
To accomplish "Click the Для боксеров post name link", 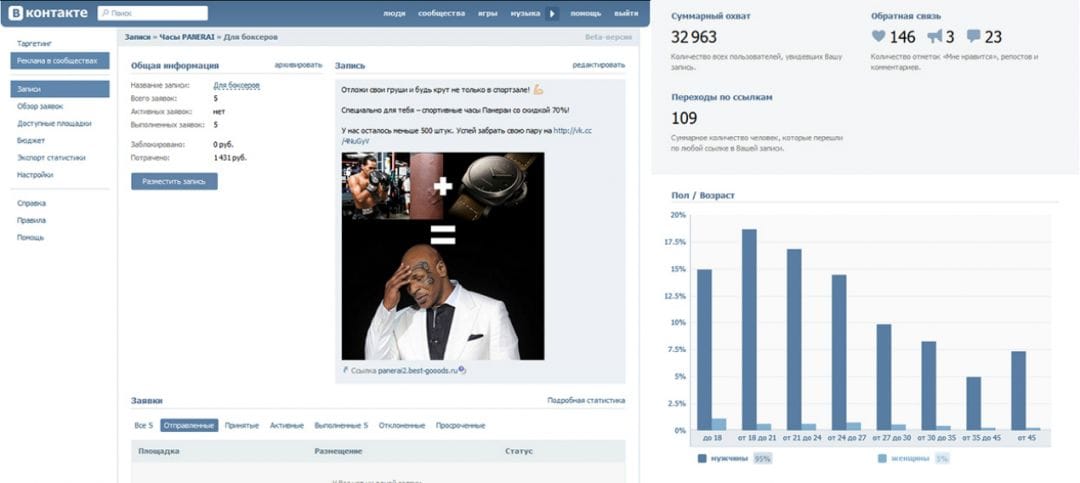I will (236, 85).
